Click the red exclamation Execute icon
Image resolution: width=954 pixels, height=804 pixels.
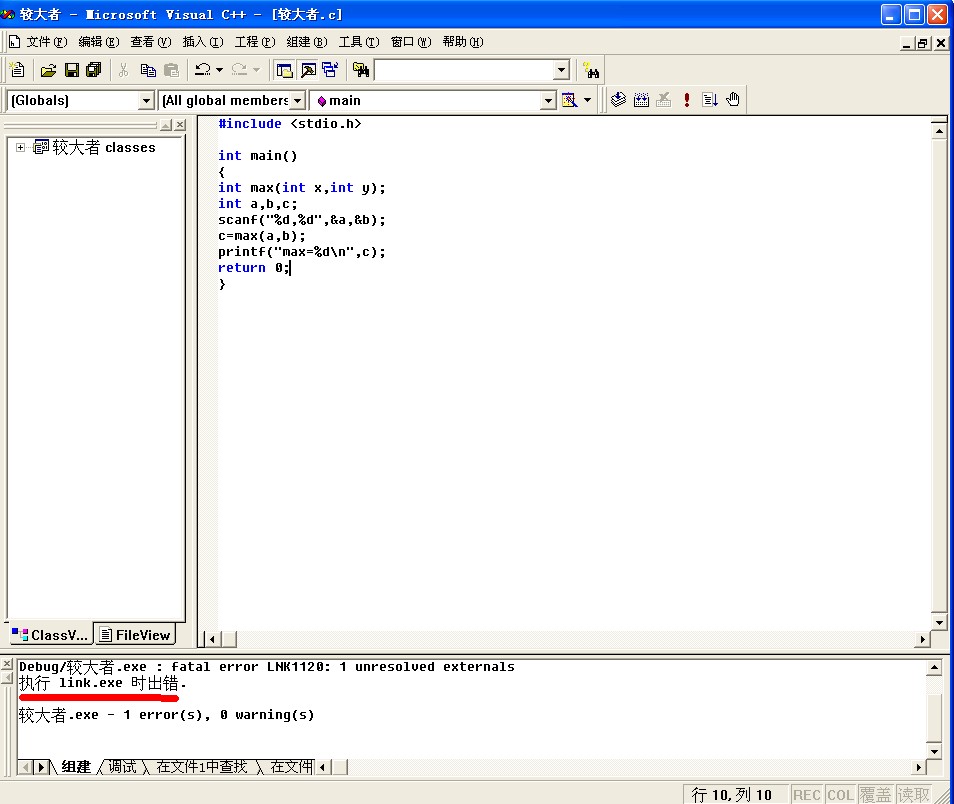point(687,99)
